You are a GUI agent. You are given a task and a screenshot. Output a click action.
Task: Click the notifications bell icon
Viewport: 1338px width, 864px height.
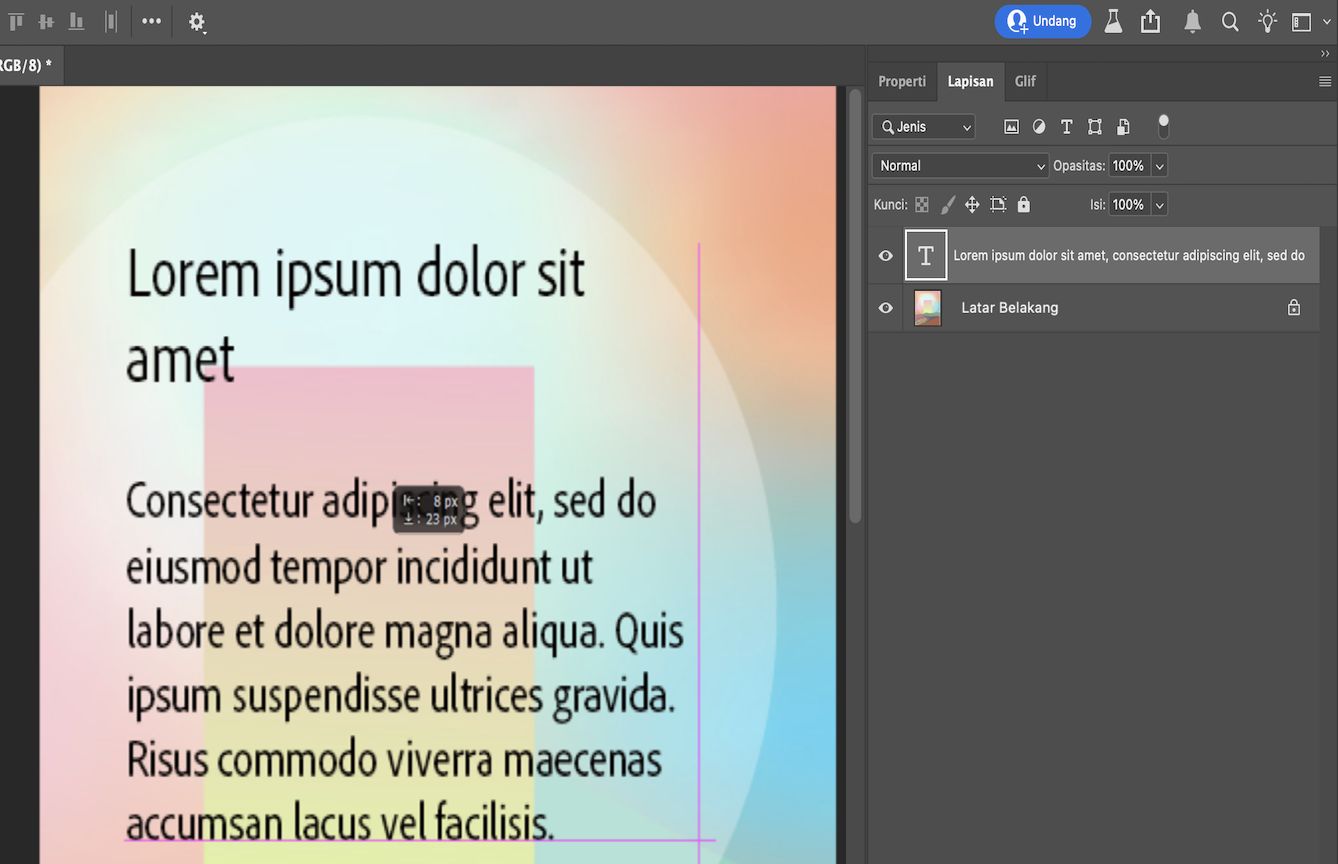[1191, 20]
